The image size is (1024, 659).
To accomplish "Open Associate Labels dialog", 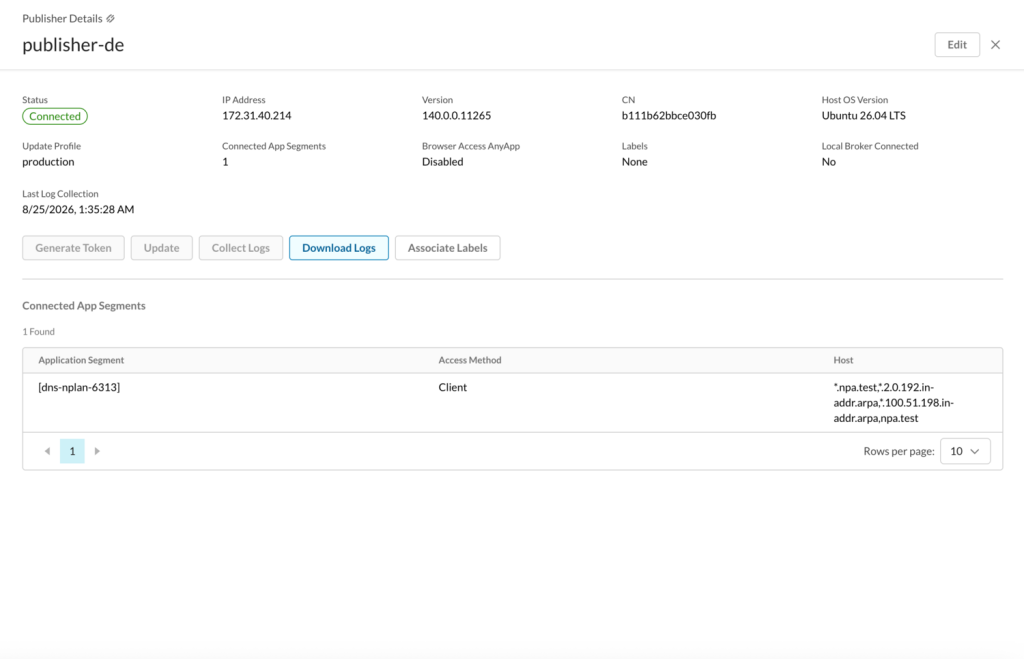I will 447,248.
